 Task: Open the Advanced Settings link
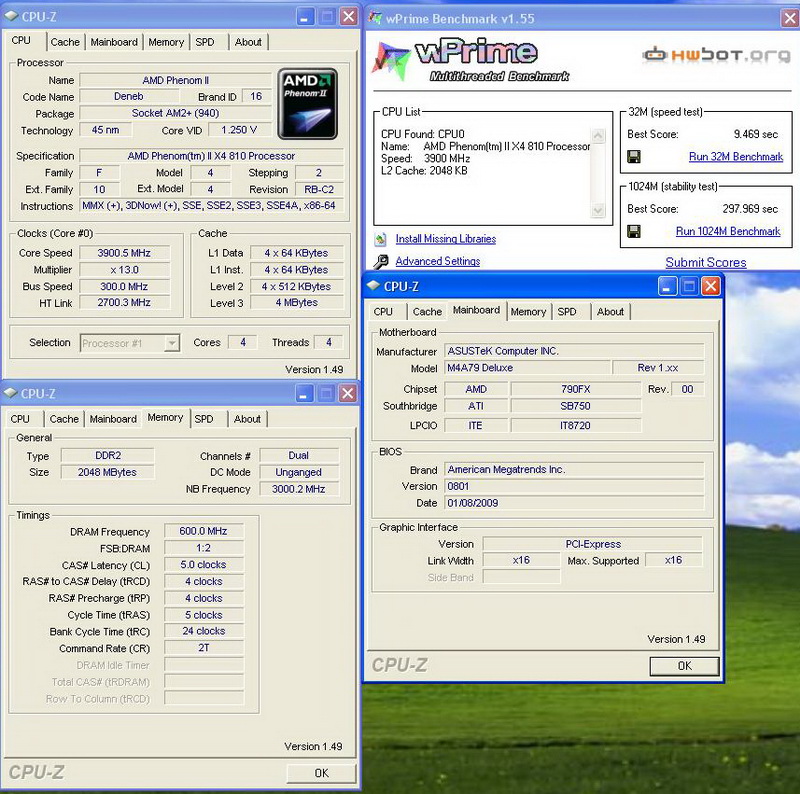(x=438, y=261)
